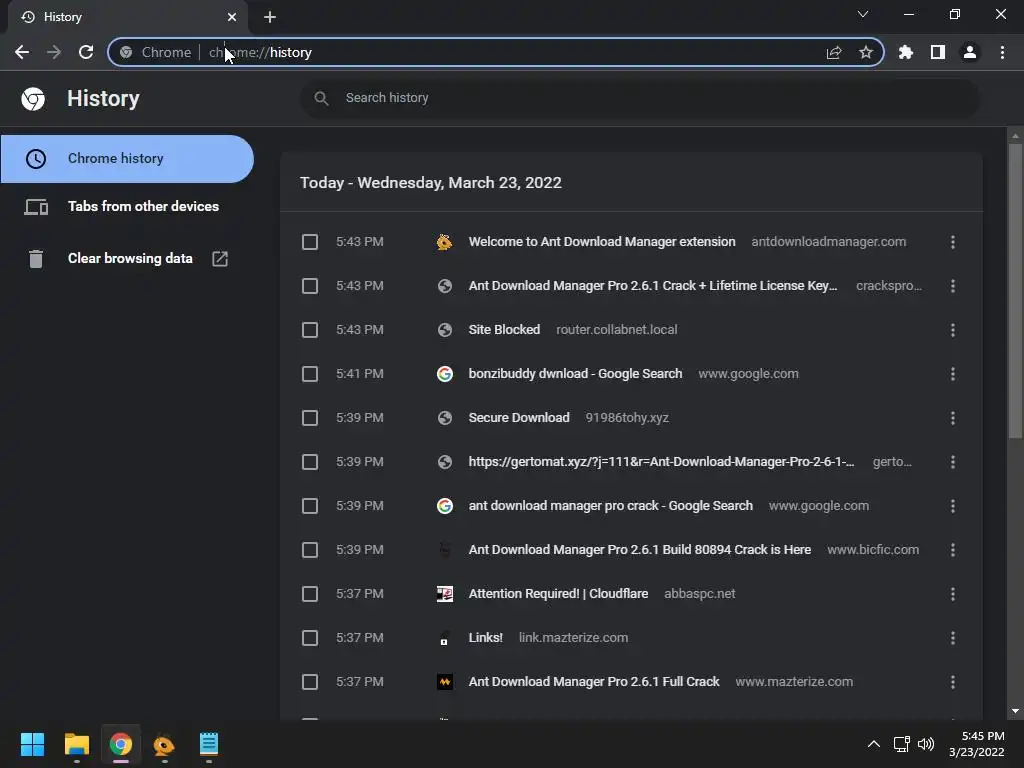This screenshot has width=1024, height=768.
Task: Click the vertical scrollbar of history list
Action: (x=1015, y=291)
